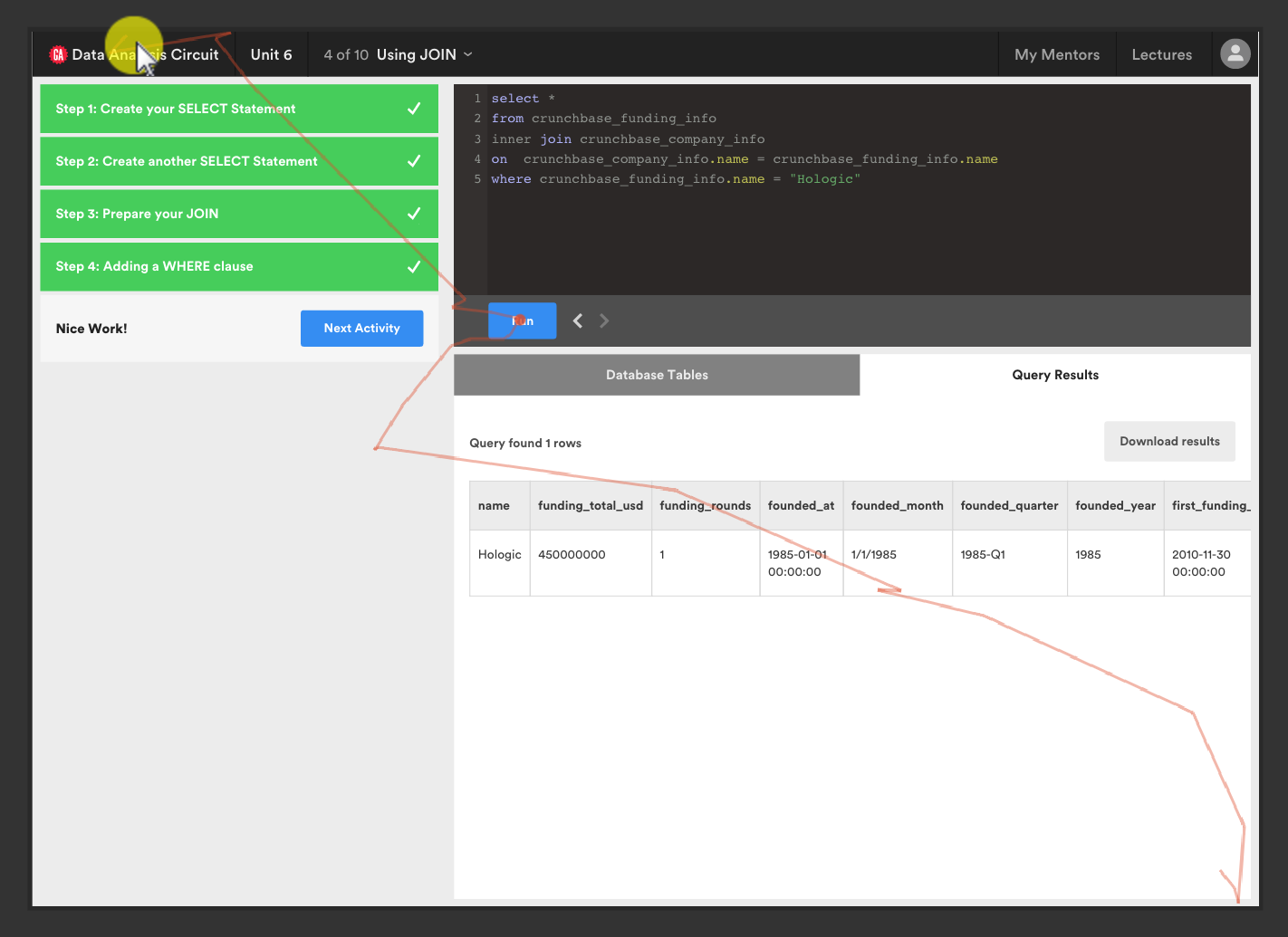Select the Query Results tab
Image resolution: width=1288 pixels, height=937 pixels.
pos(1055,375)
